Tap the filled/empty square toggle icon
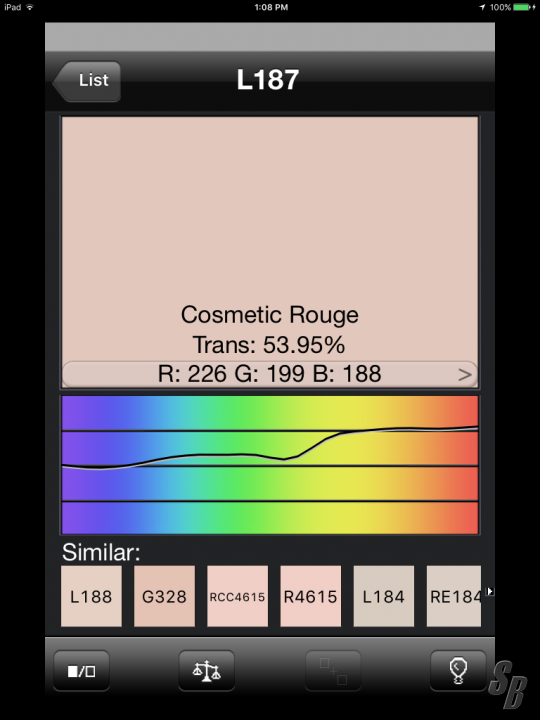Image resolution: width=540 pixels, height=720 pixels. [x=81, y=671]
